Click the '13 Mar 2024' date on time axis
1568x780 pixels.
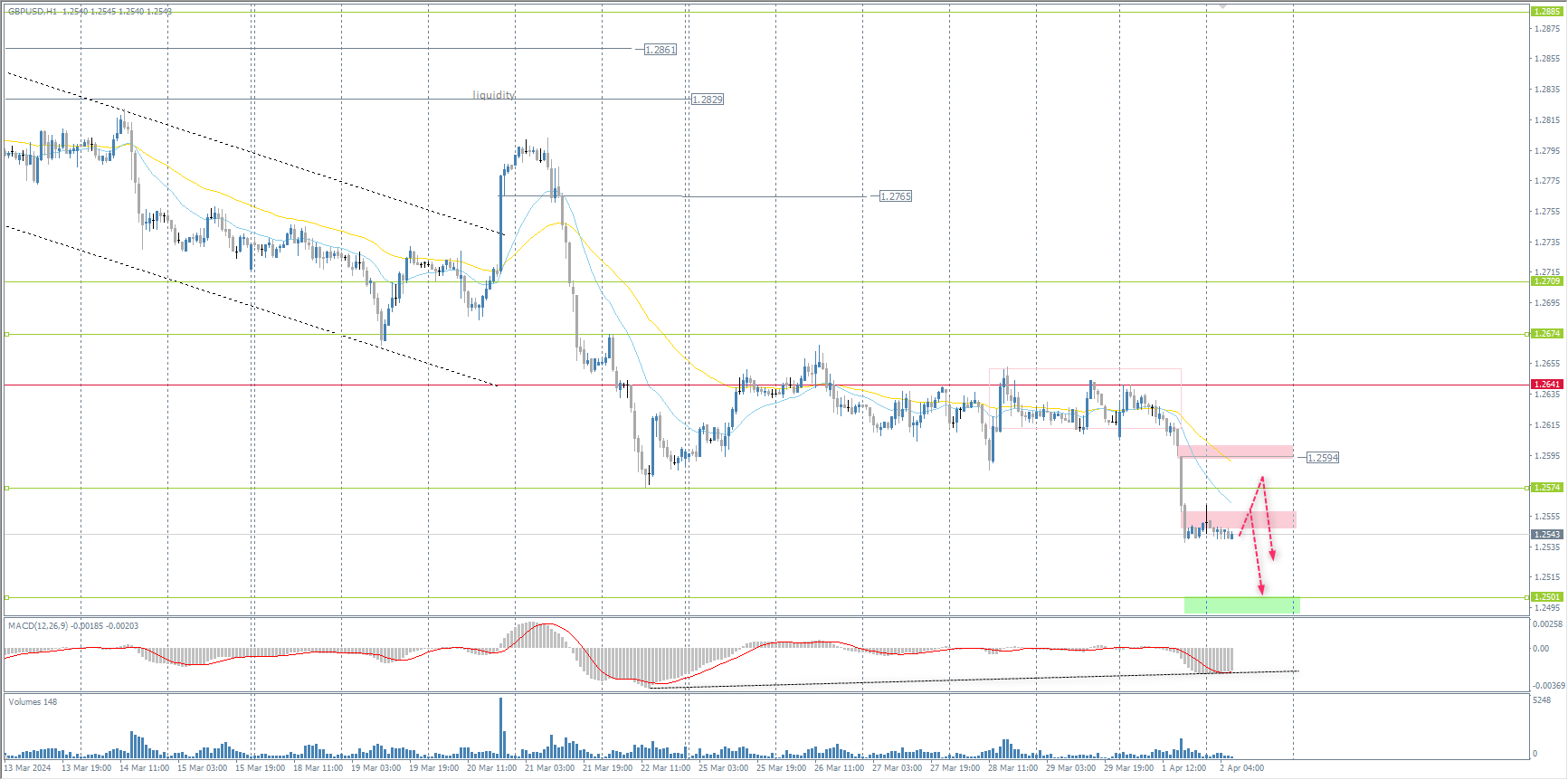click(x=28, y=768)
